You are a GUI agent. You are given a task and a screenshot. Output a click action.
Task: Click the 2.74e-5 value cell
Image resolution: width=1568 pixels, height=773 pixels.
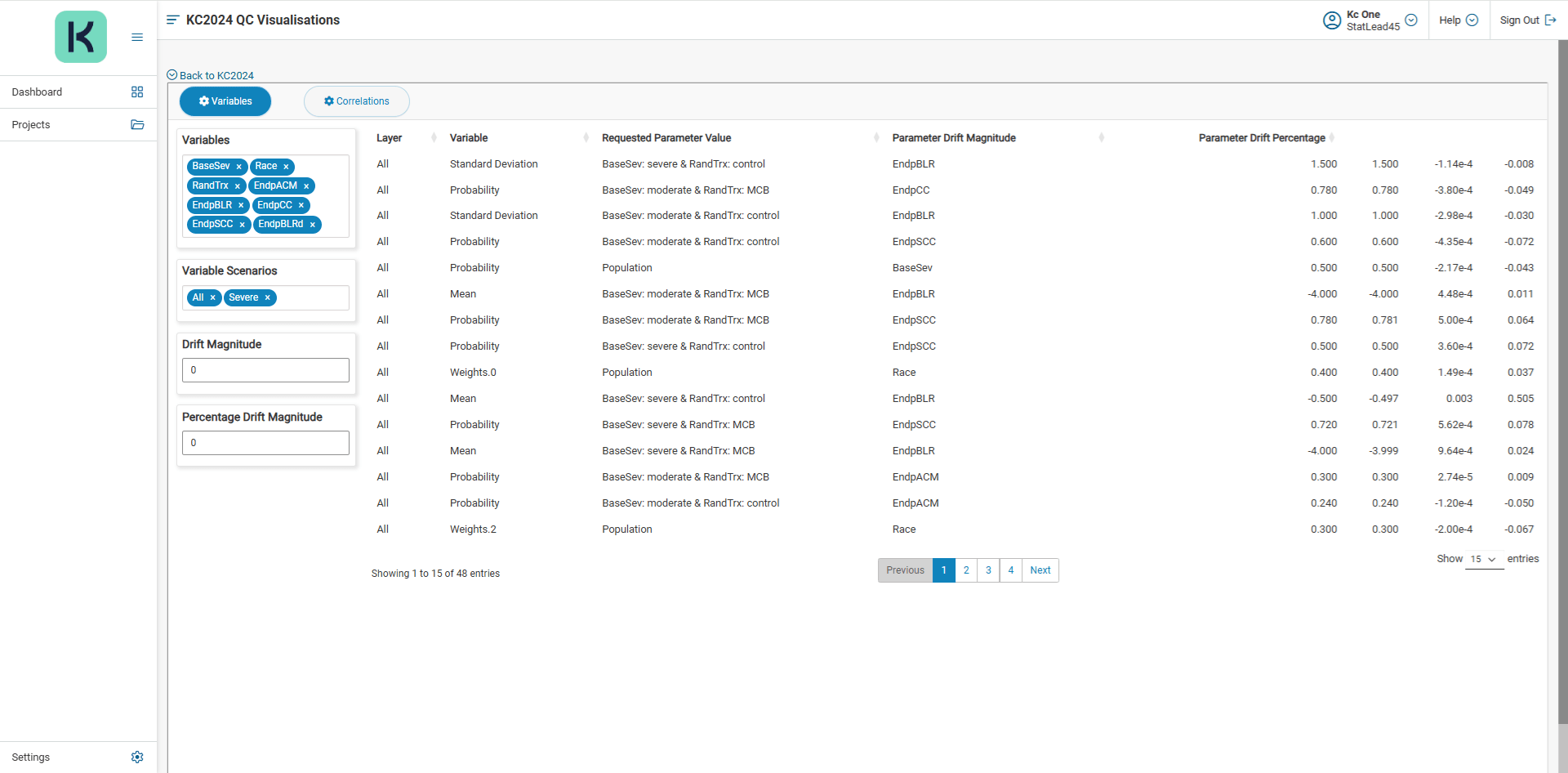pyautogui.click(x=1455, y=477)
